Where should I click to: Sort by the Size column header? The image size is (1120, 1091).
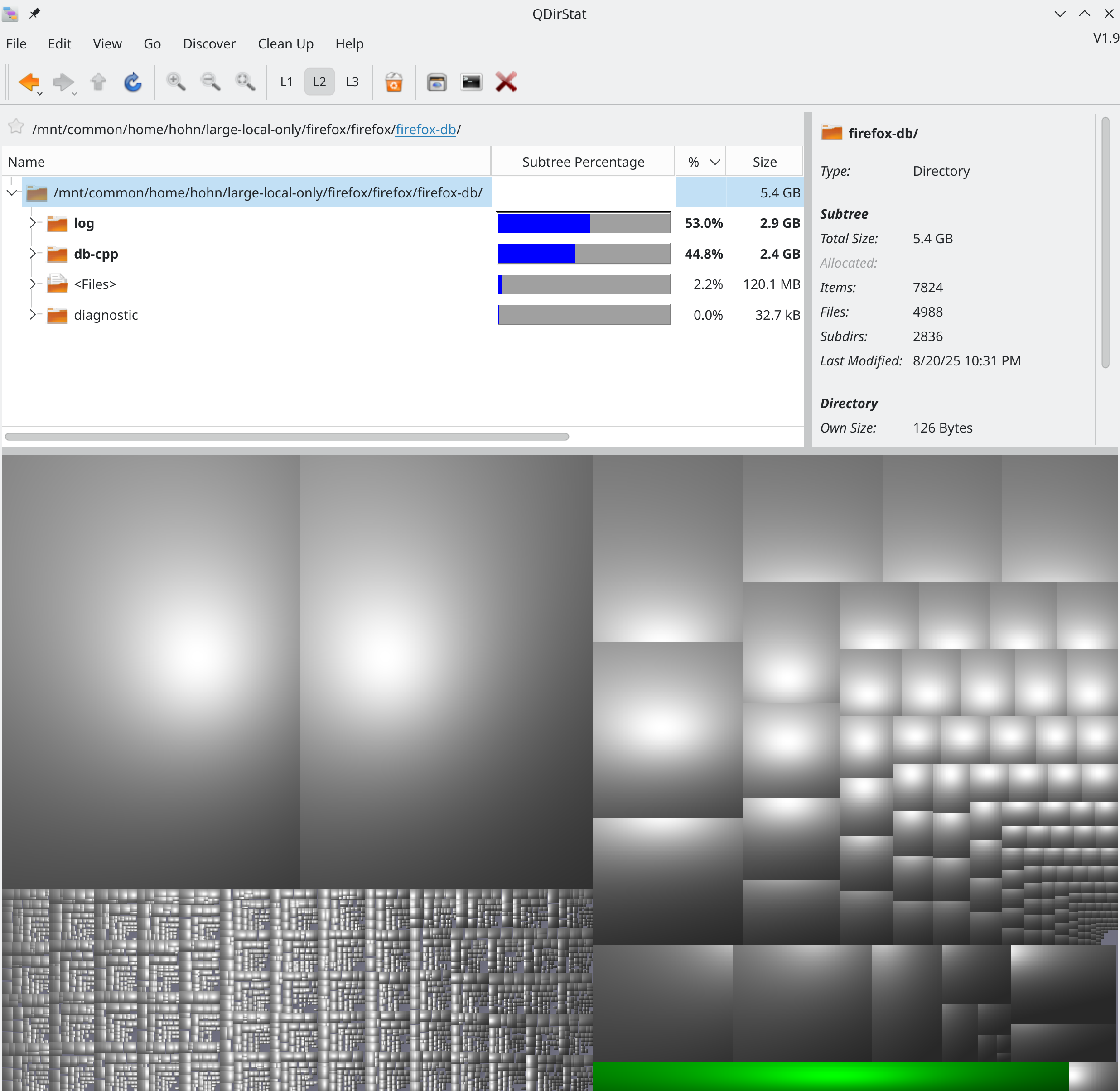point(764,162)
